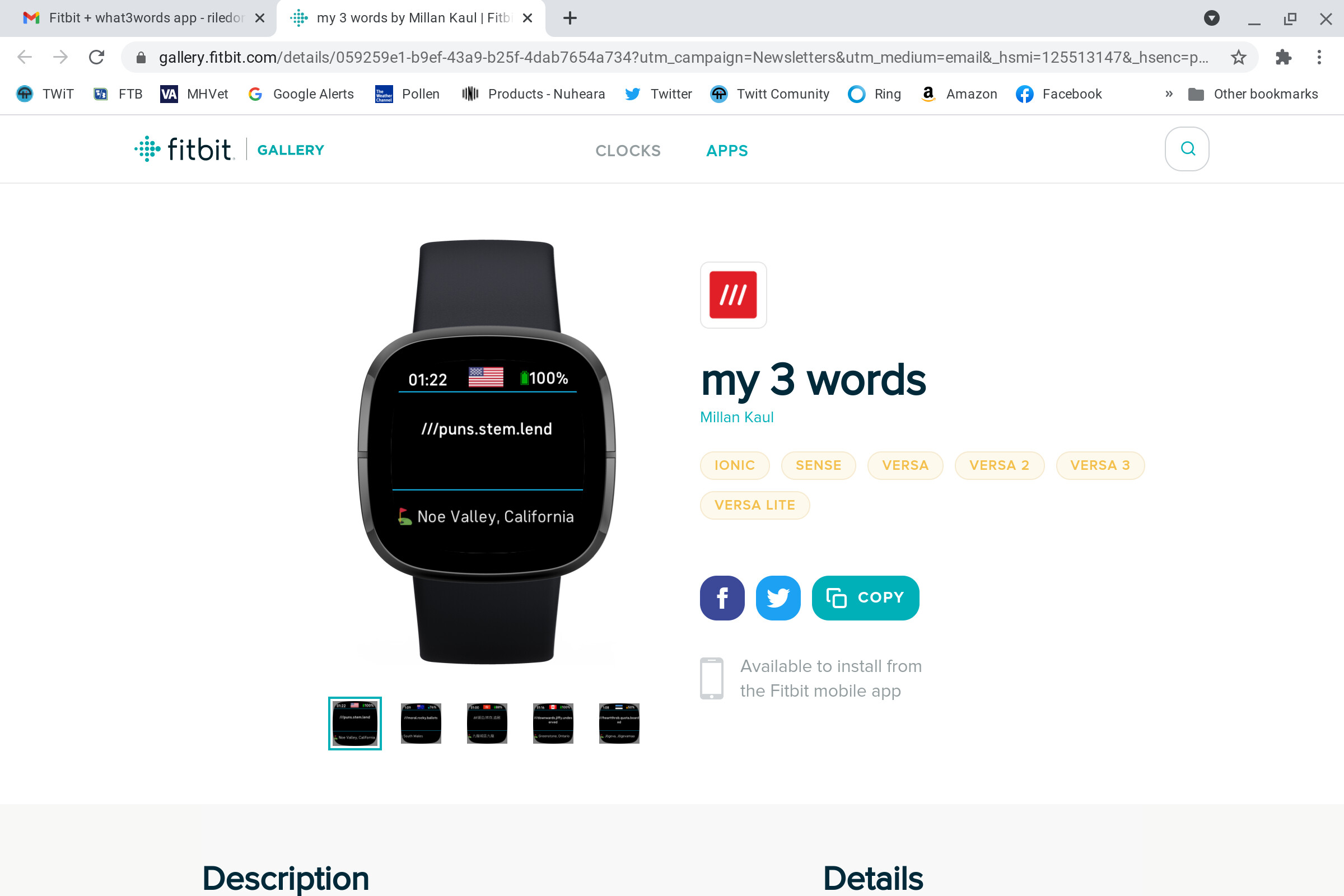
Task: Select the fifth watch screenshot thumbnail
Action: [619, 723]
